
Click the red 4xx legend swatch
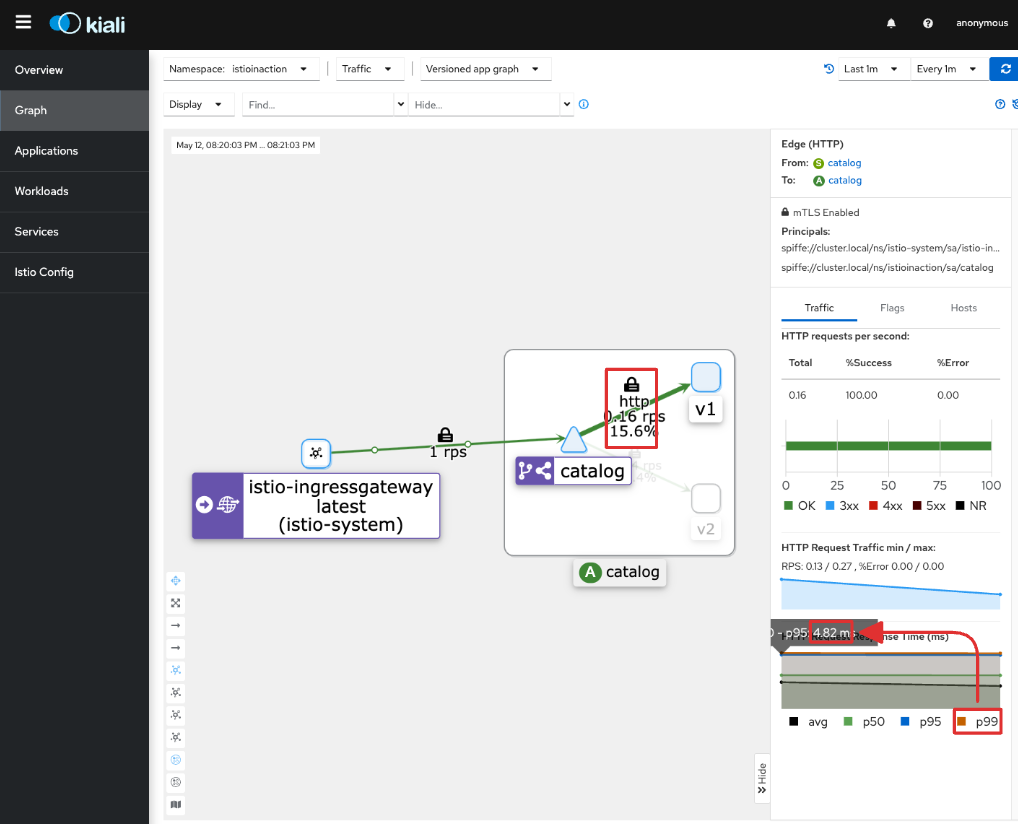873,505
